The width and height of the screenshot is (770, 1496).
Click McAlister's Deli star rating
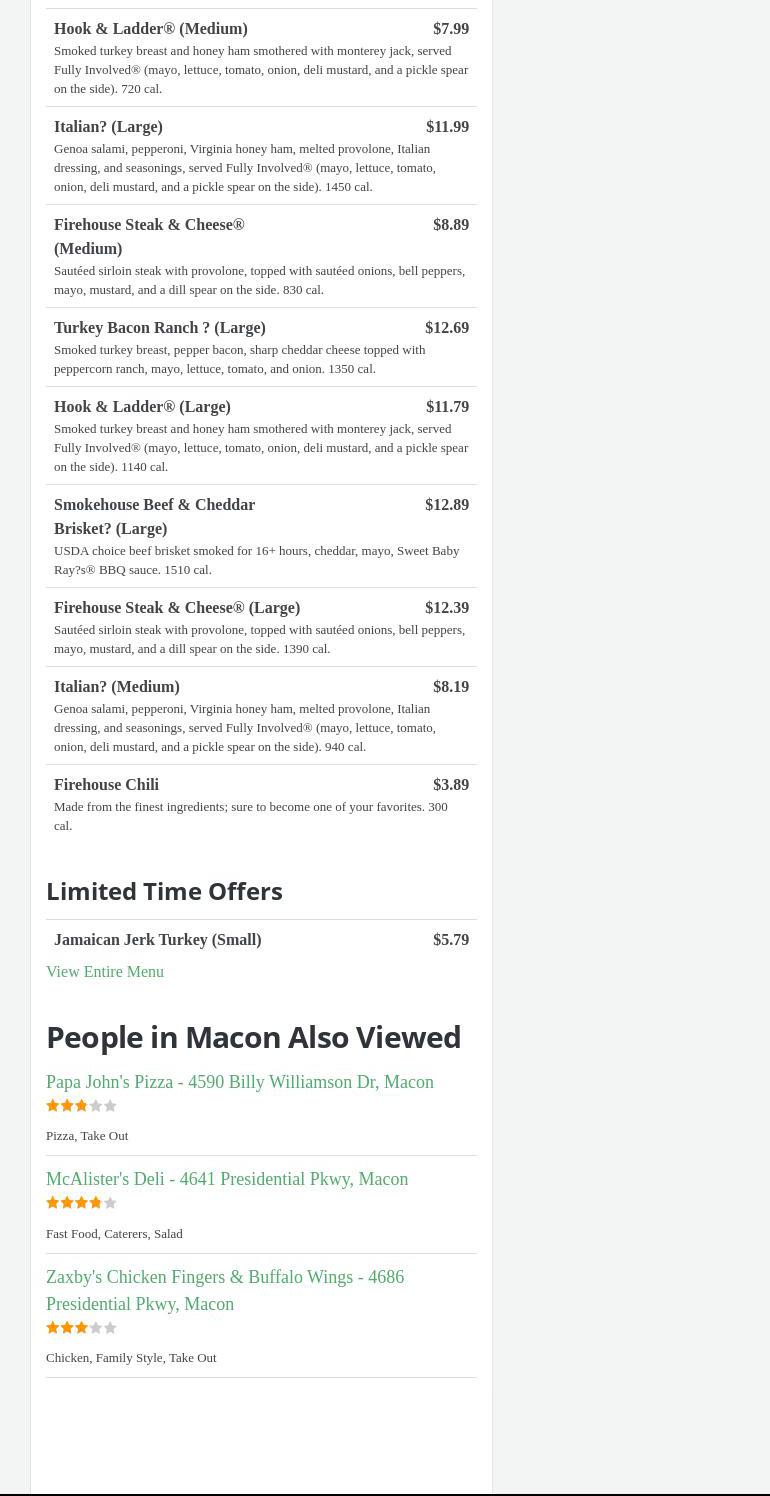click(82, 1203)
